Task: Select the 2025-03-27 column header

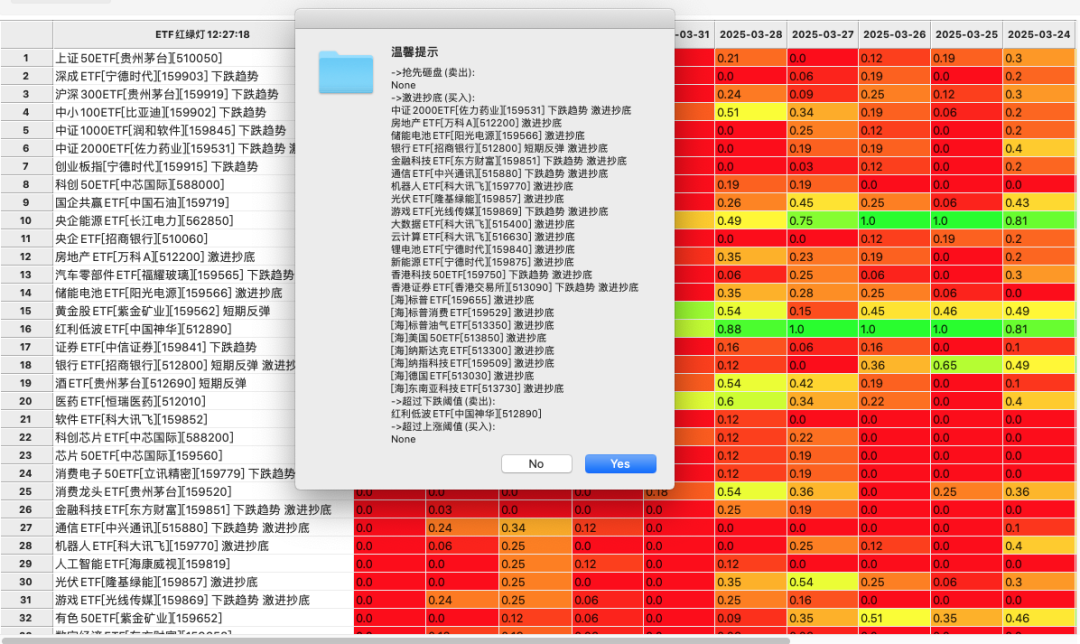Action: (822, 34)
